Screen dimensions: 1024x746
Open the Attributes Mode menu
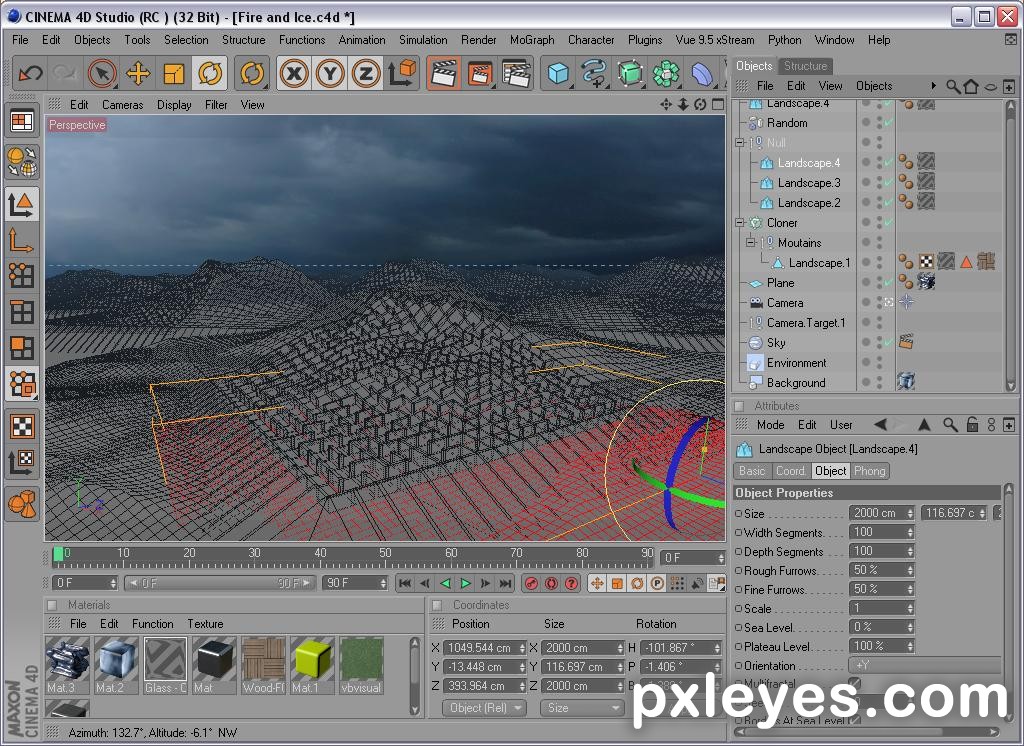[x=771, y=425]
